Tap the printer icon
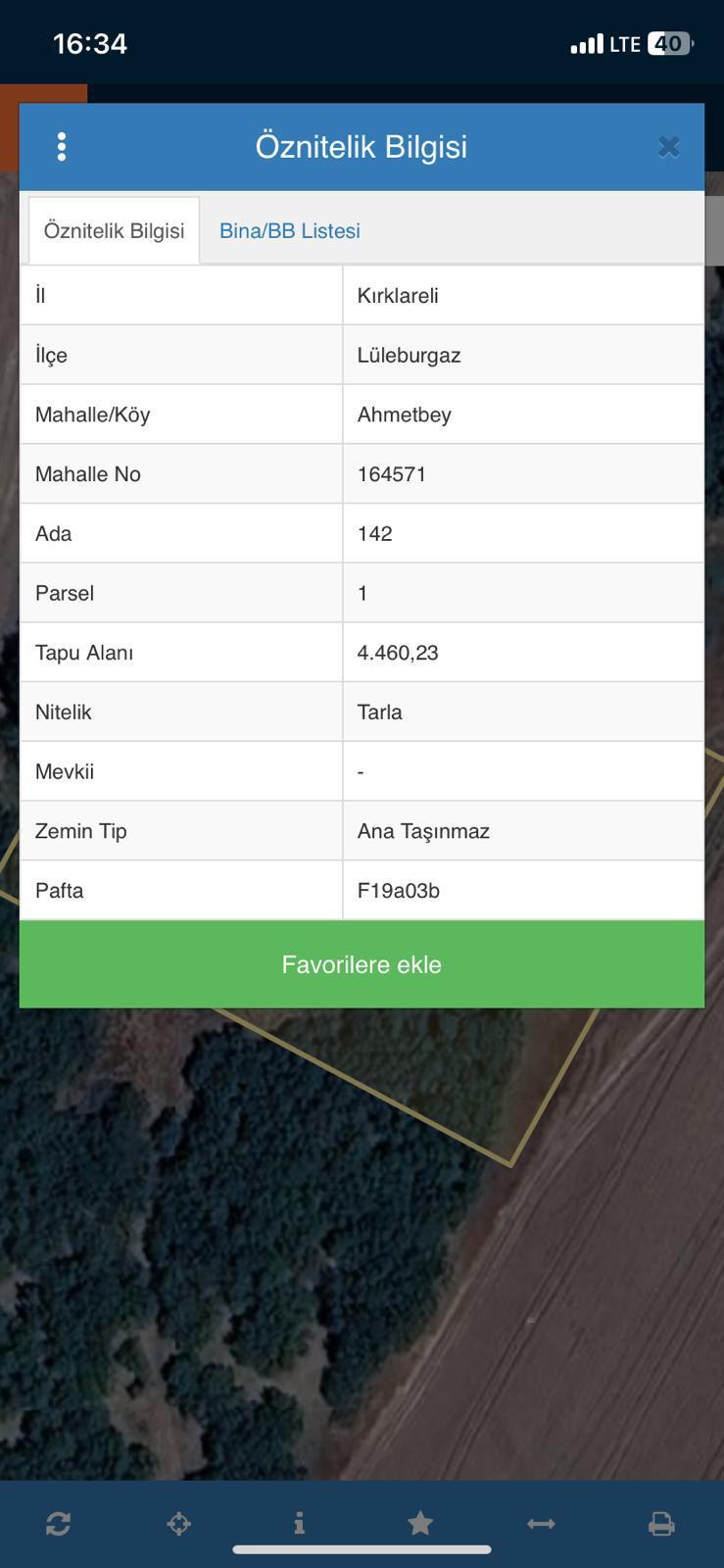This screenshot has width=724, height=1568. pos(661,1524)
